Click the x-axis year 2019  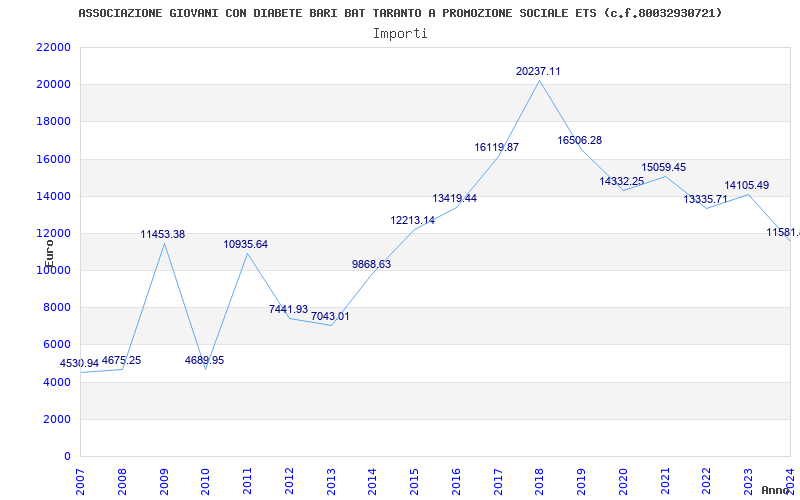582,481
